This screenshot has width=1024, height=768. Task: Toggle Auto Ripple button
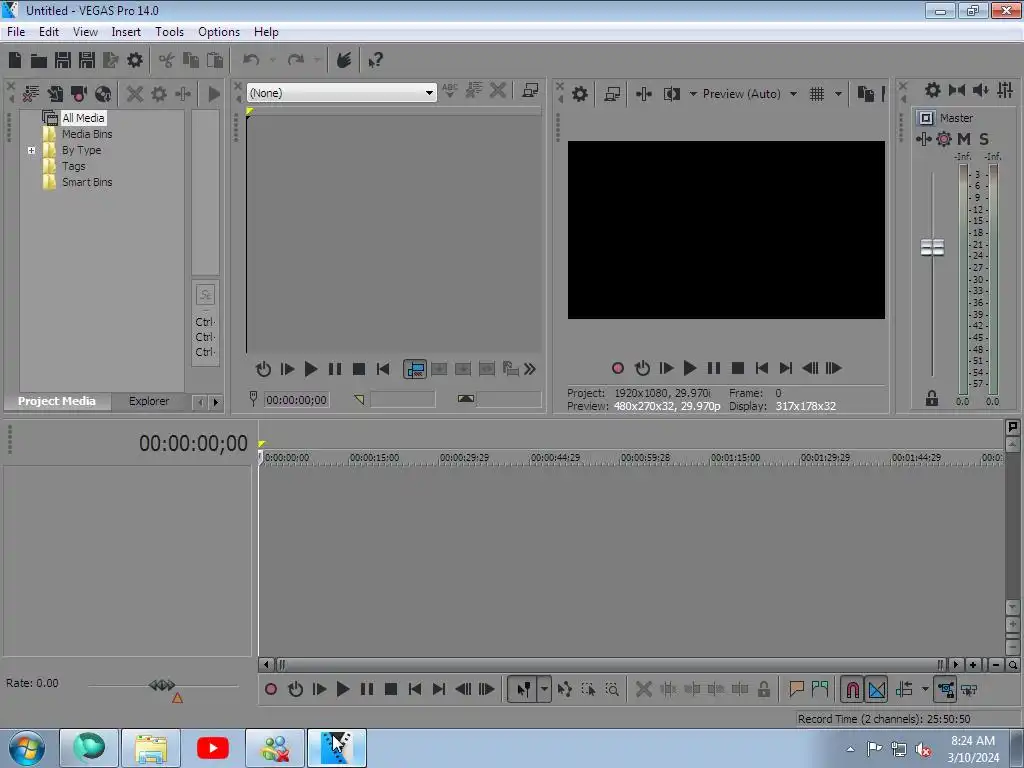tap(904, 689)
